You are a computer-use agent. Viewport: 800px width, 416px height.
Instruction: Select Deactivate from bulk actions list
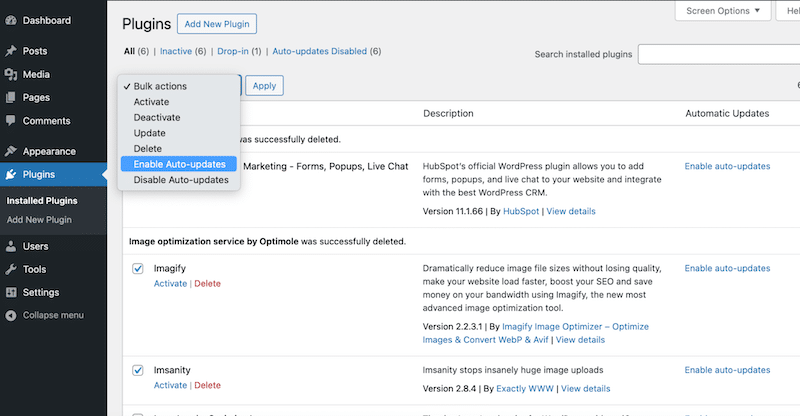tap(179, 117)
